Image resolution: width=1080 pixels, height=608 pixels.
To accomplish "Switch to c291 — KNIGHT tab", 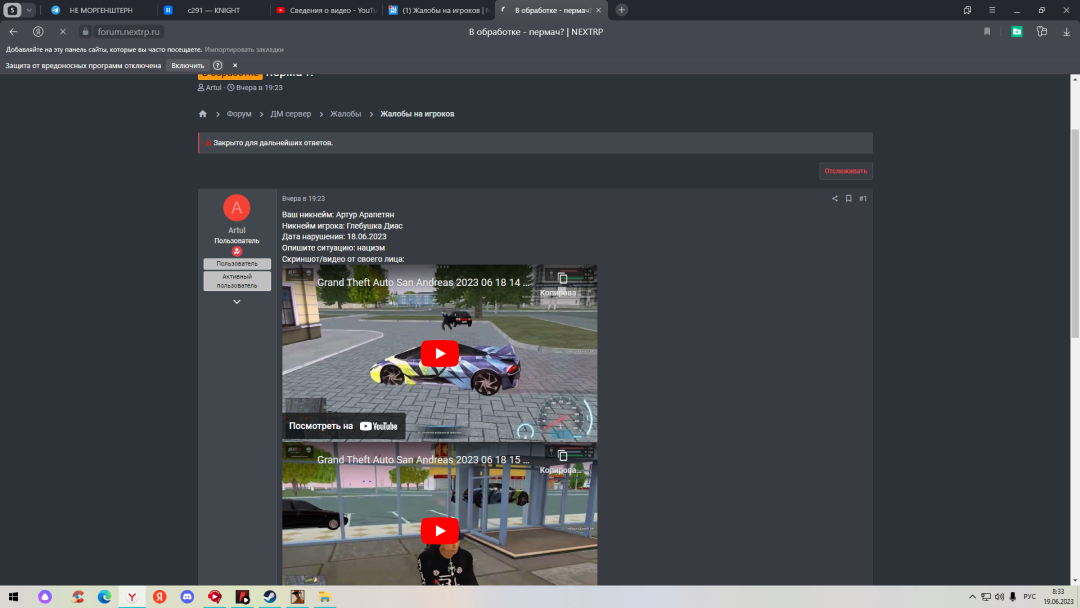I will [212, 10].
